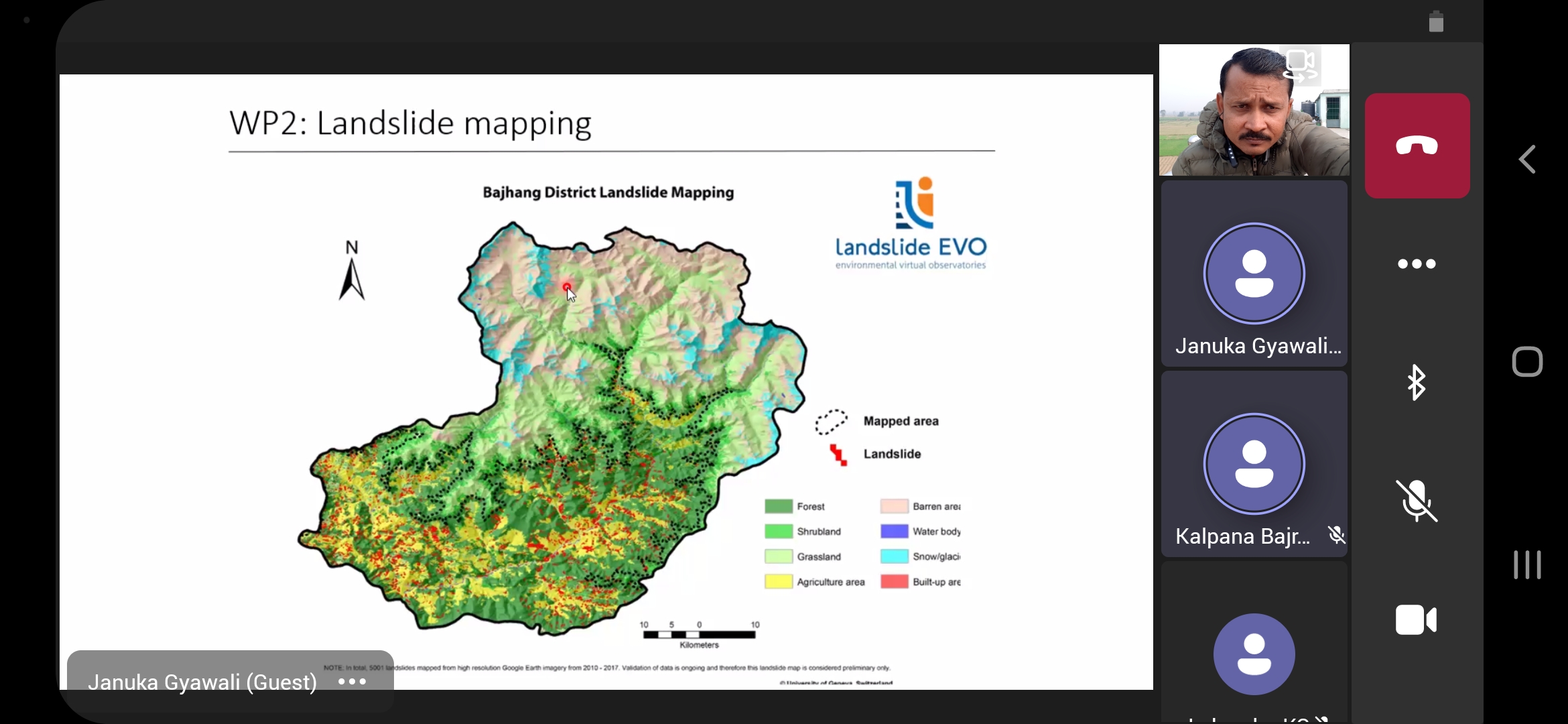Tap the Bluetooth audio device icon

click(x=1417, y=383)
